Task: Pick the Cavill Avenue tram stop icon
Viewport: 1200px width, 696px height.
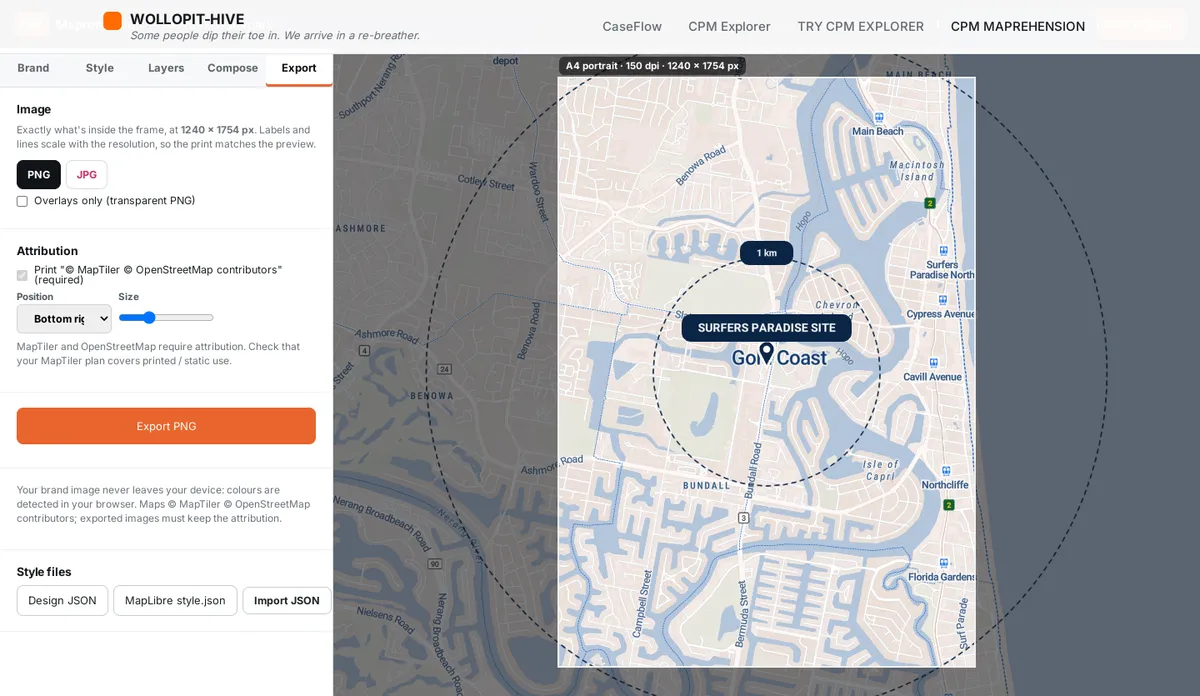Action: pyautogui.click(x=932, y=363)
